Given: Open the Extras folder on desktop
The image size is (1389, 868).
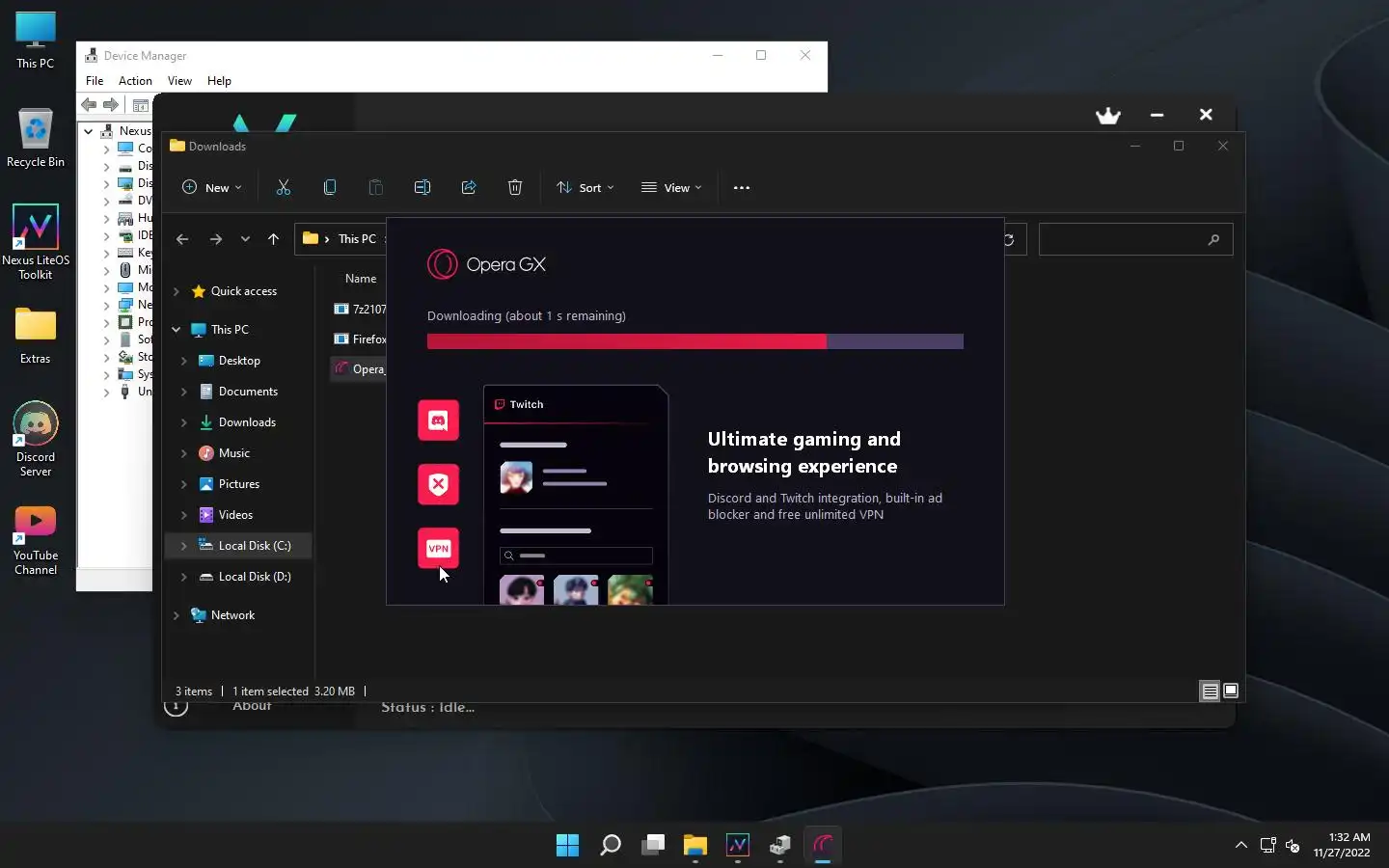Looking at the screenshot, I should tap(36, 336).
